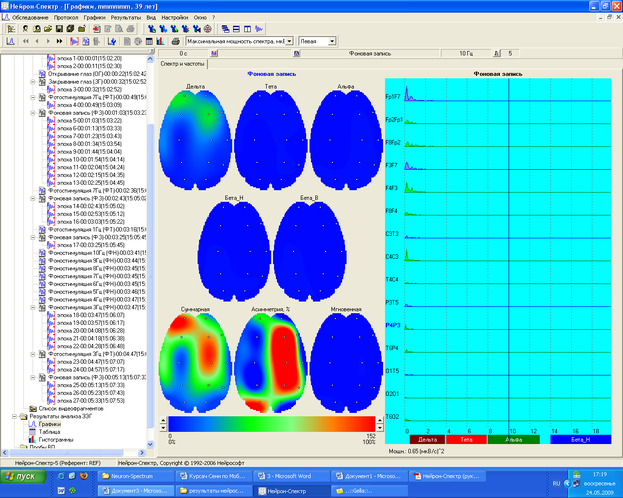This screenshot has width=623, height=498.
Task: Open the Результаты menu
Action: tap(126, 17)
